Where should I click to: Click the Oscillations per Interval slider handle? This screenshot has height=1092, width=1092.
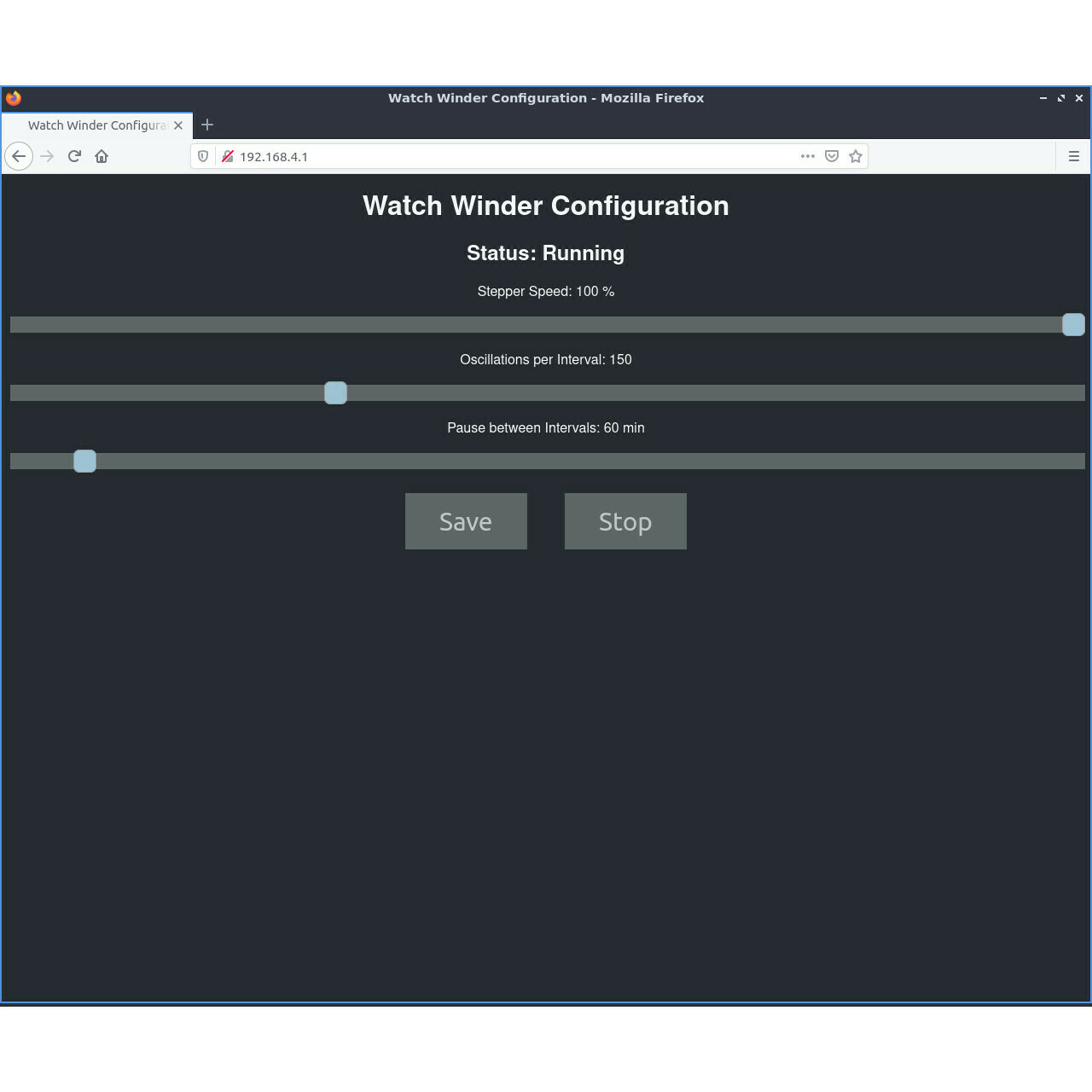click(335, 392)
